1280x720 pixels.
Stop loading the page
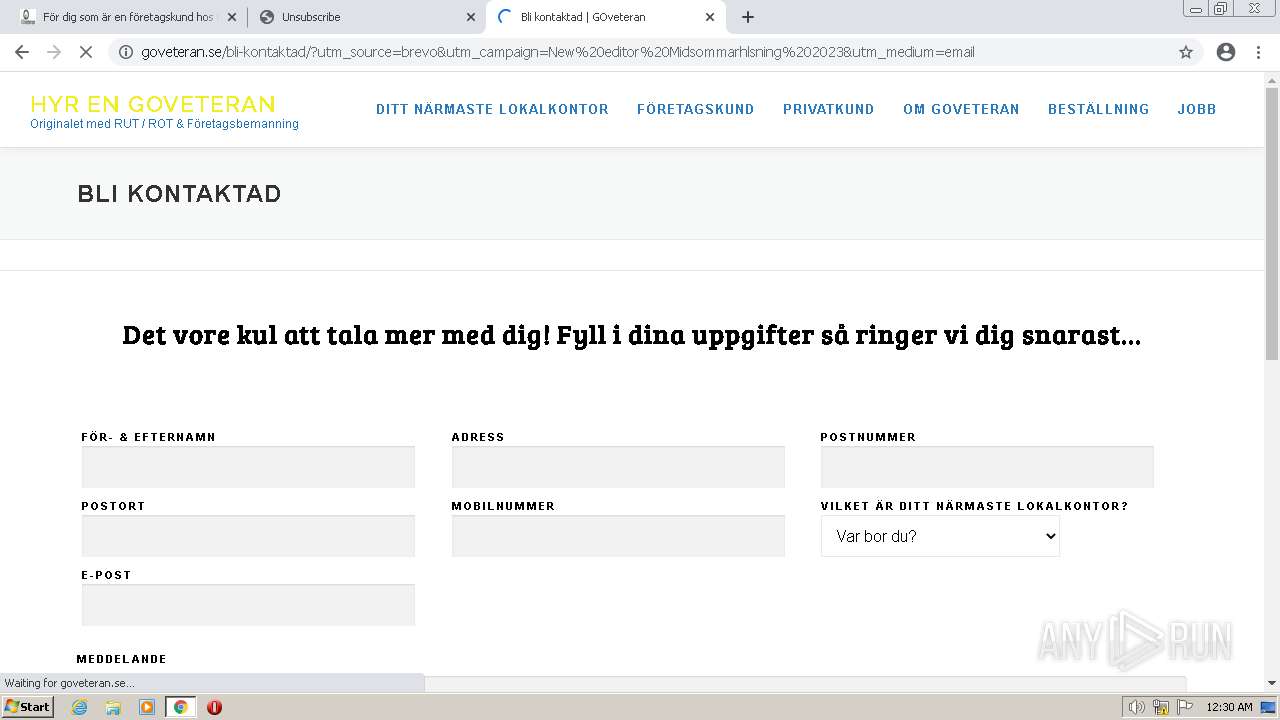86,52
